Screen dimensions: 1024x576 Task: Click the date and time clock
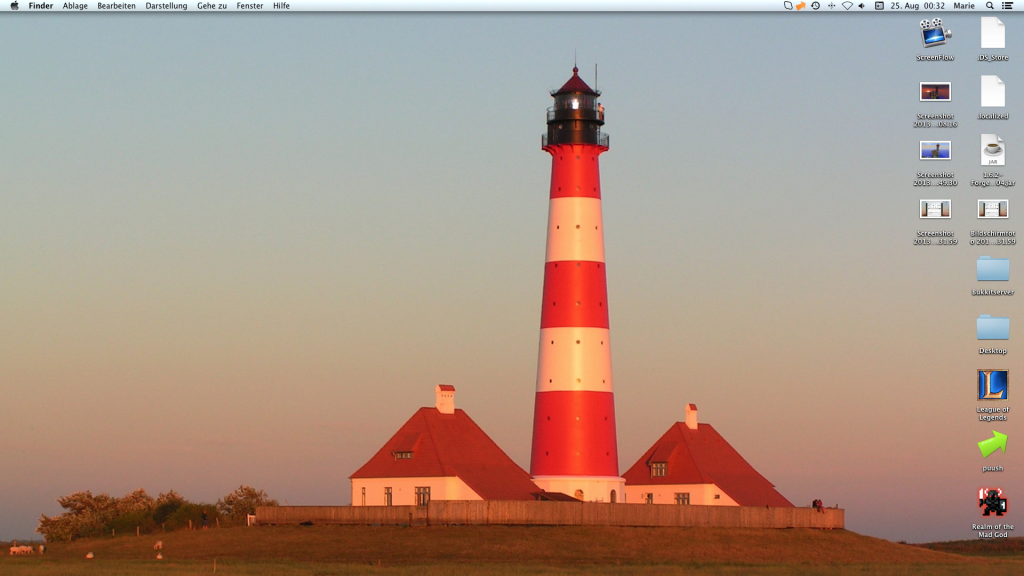point(918,6)
